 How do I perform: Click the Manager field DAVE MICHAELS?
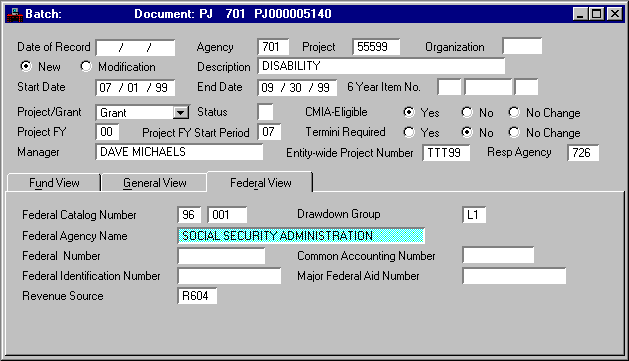179,152
